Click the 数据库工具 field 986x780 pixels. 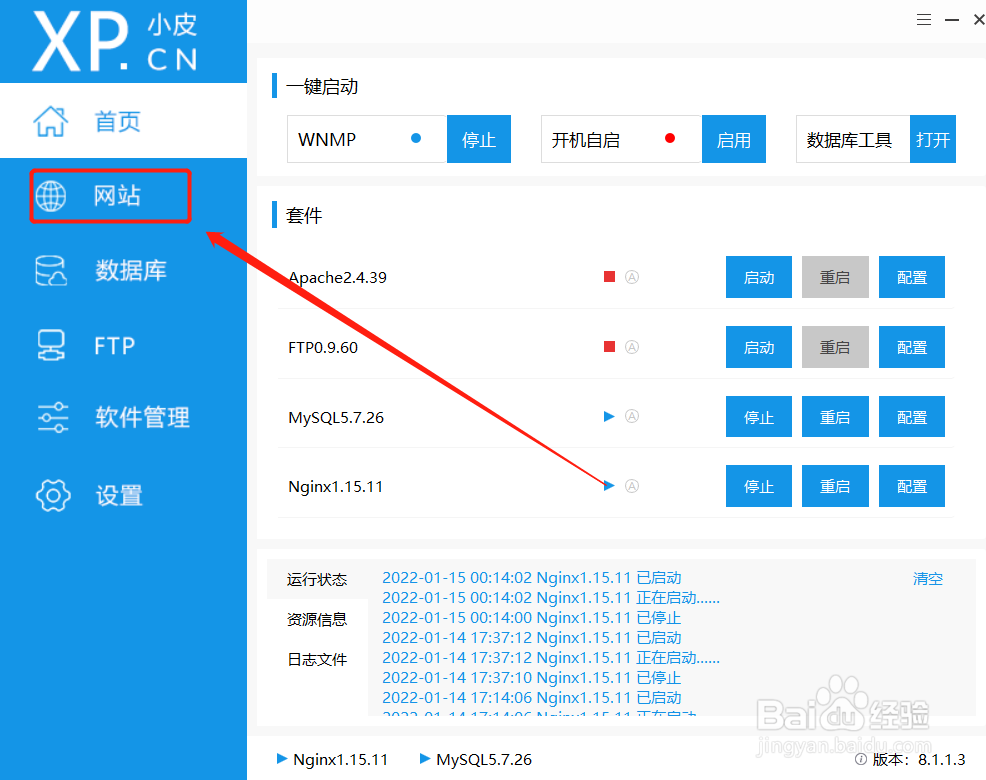[853, 139]
